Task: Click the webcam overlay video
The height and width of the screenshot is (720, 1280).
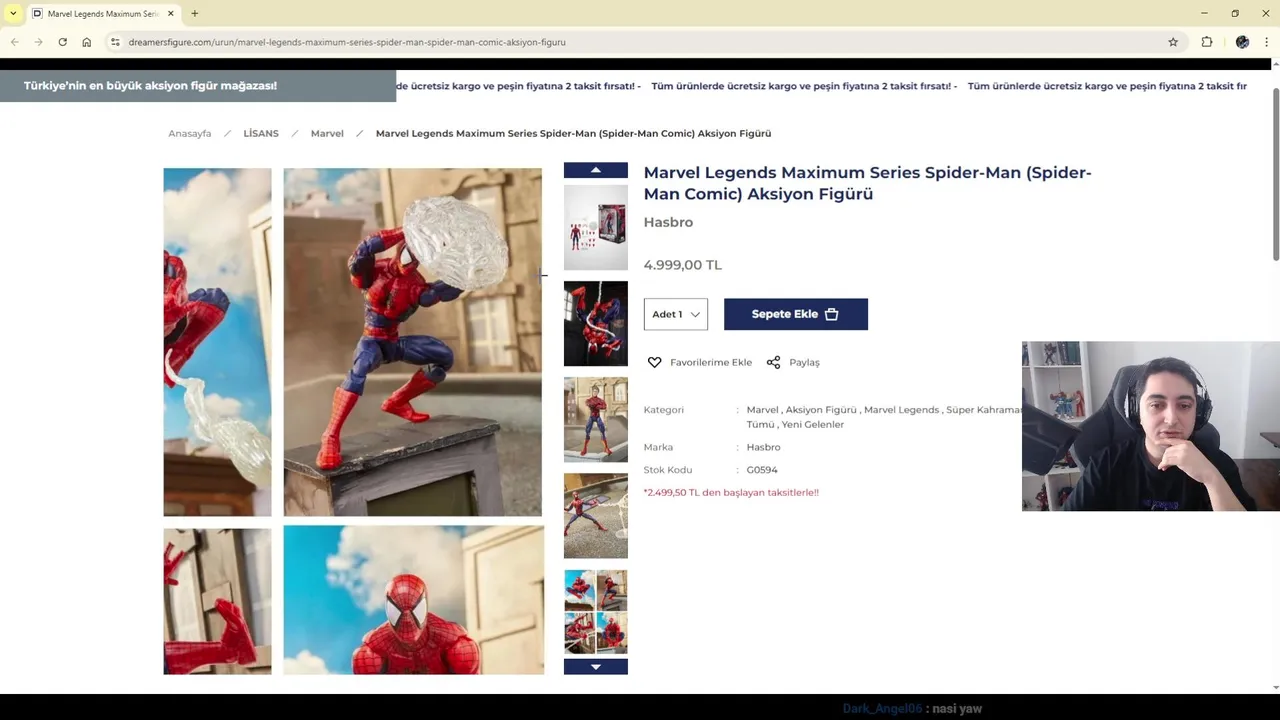Action: [1151, 426]
